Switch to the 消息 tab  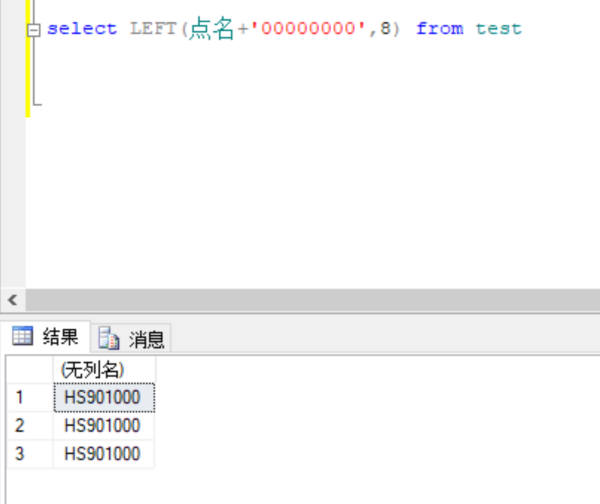coord(131,339)
